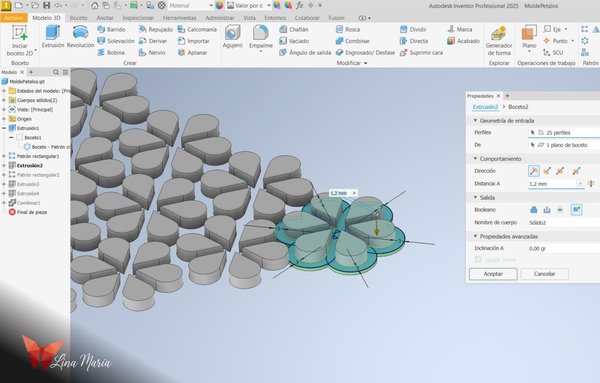
Task: Choose the Intersect boolean option
Action: [560, 210]
